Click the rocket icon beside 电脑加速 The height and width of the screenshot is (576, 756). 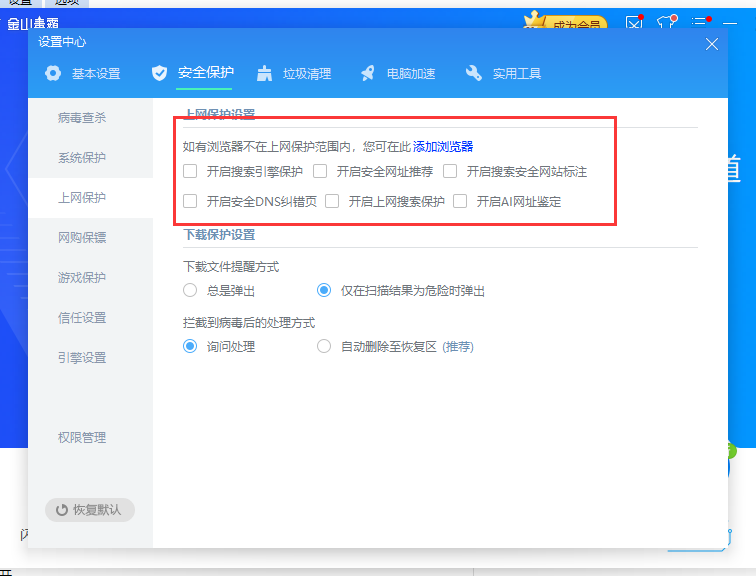[x=368, y=73]
